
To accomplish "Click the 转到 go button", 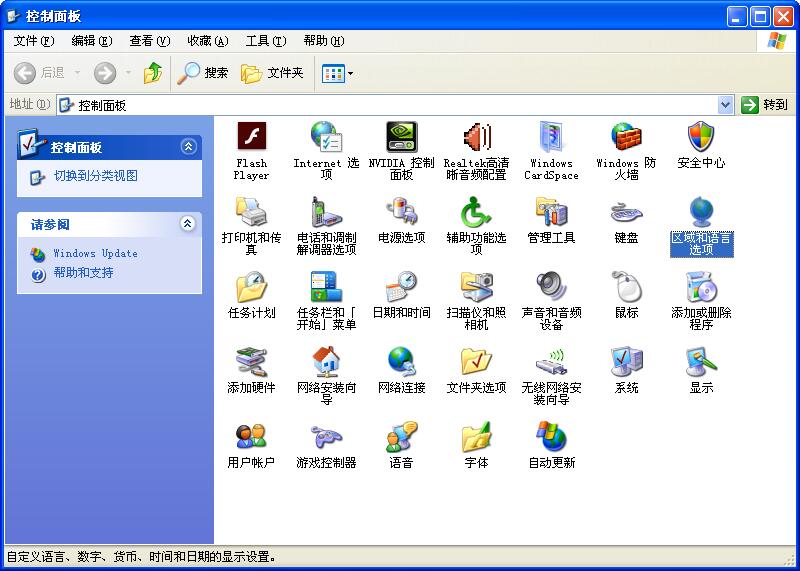I will [x=765, y=105].
